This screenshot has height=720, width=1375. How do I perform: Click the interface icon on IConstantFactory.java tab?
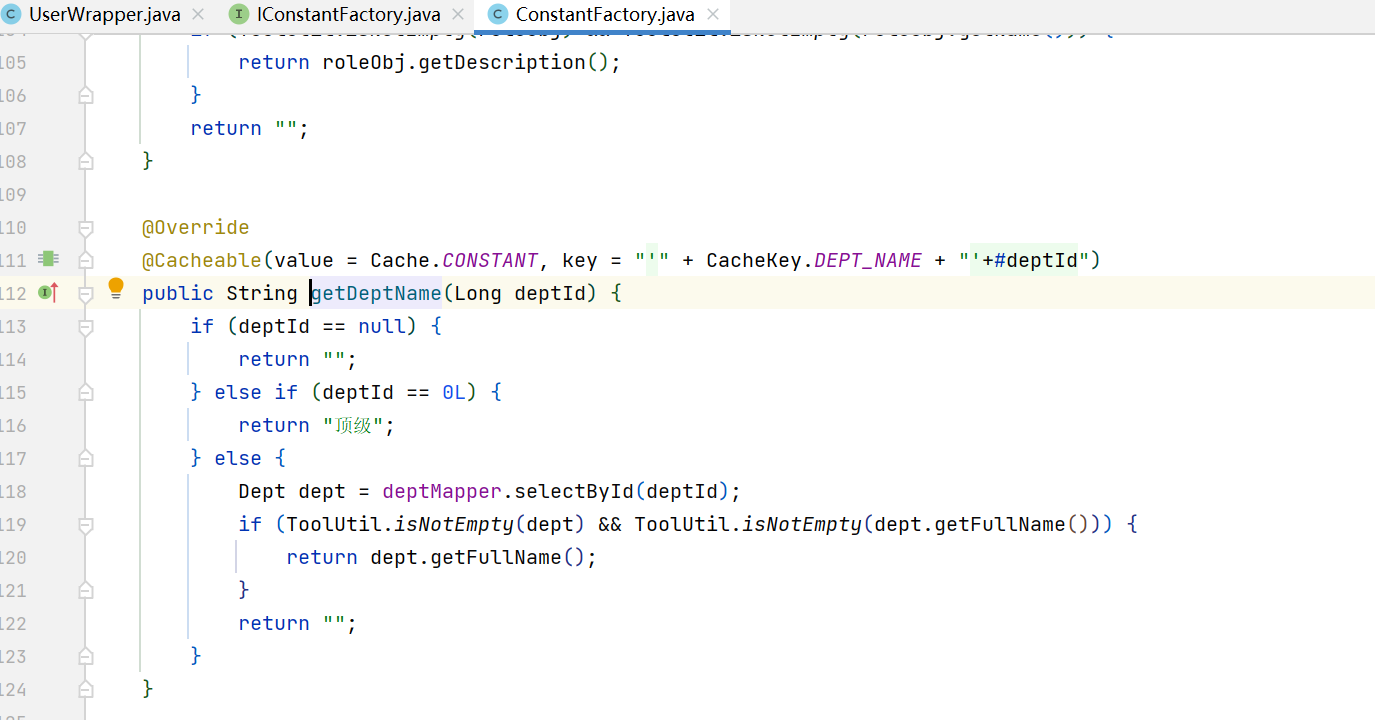[x=238, y=15]
